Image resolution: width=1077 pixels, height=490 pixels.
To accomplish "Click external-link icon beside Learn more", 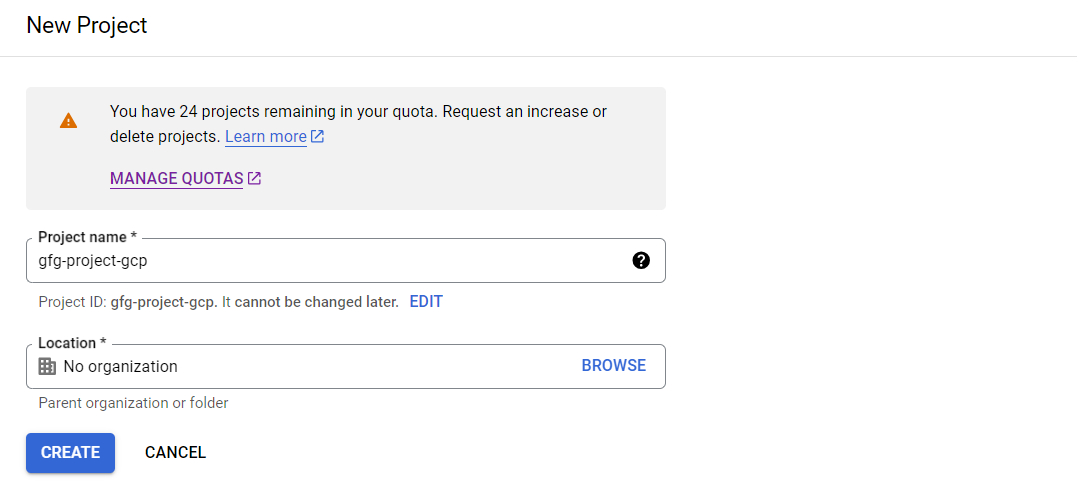I will tap(318, 137).
